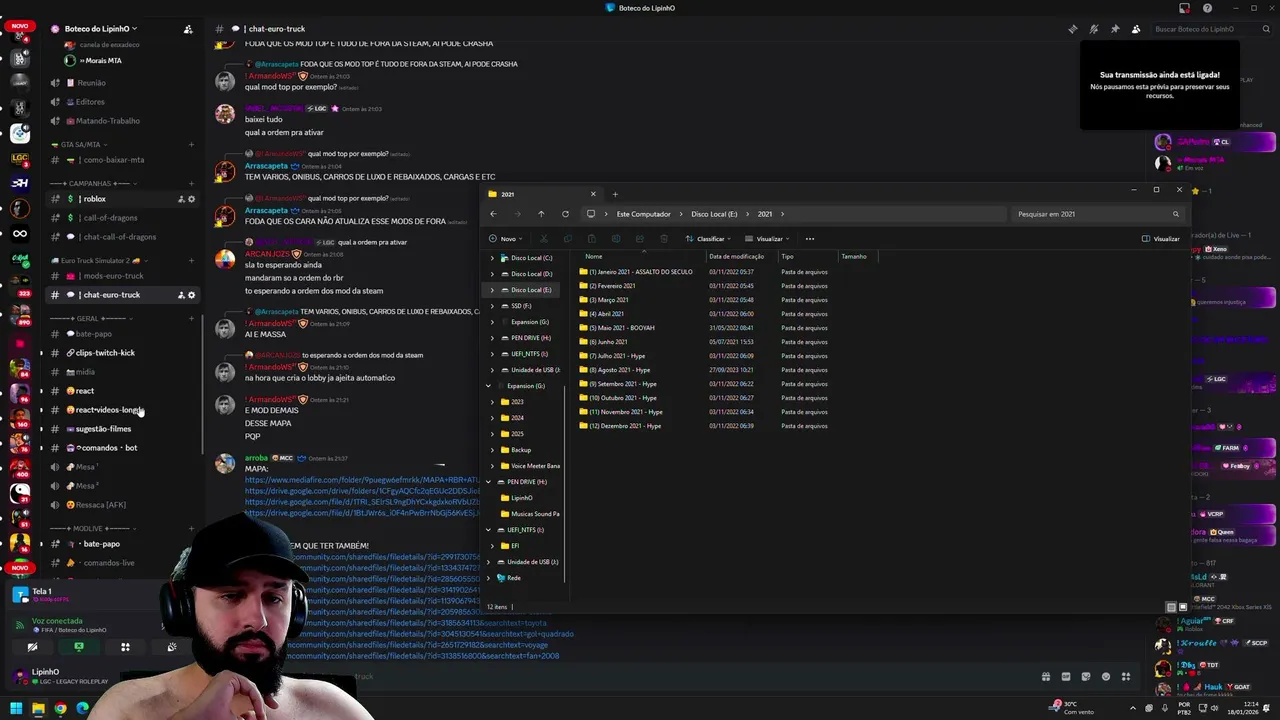Image resolution: width=1280 pixels, height=720 pixels.
Task: Open Boteco do LipinhO server dropdown
Action: [x=100, y=29]
